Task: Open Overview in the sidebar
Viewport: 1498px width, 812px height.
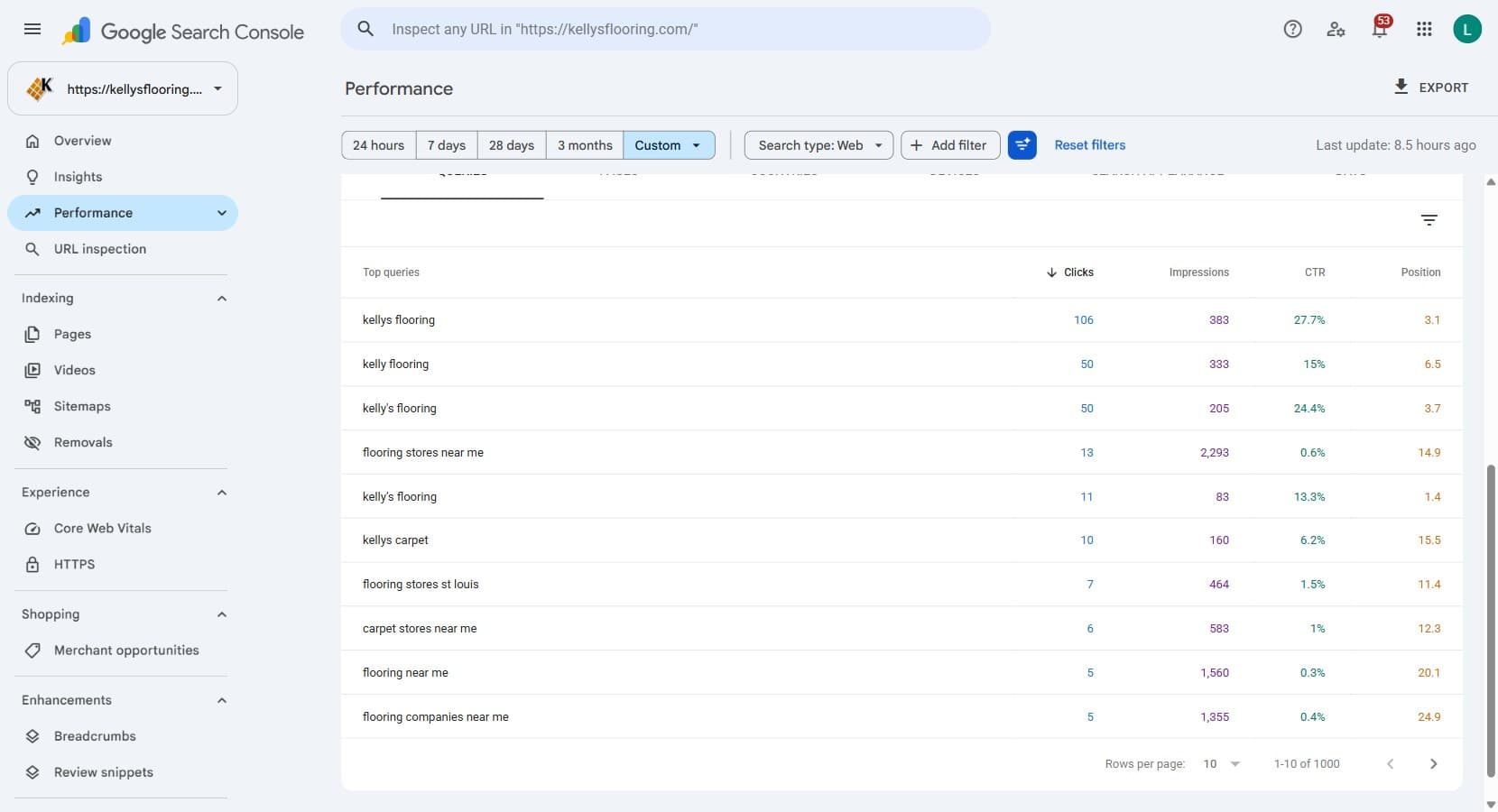Action: click(x=123, y=141)
